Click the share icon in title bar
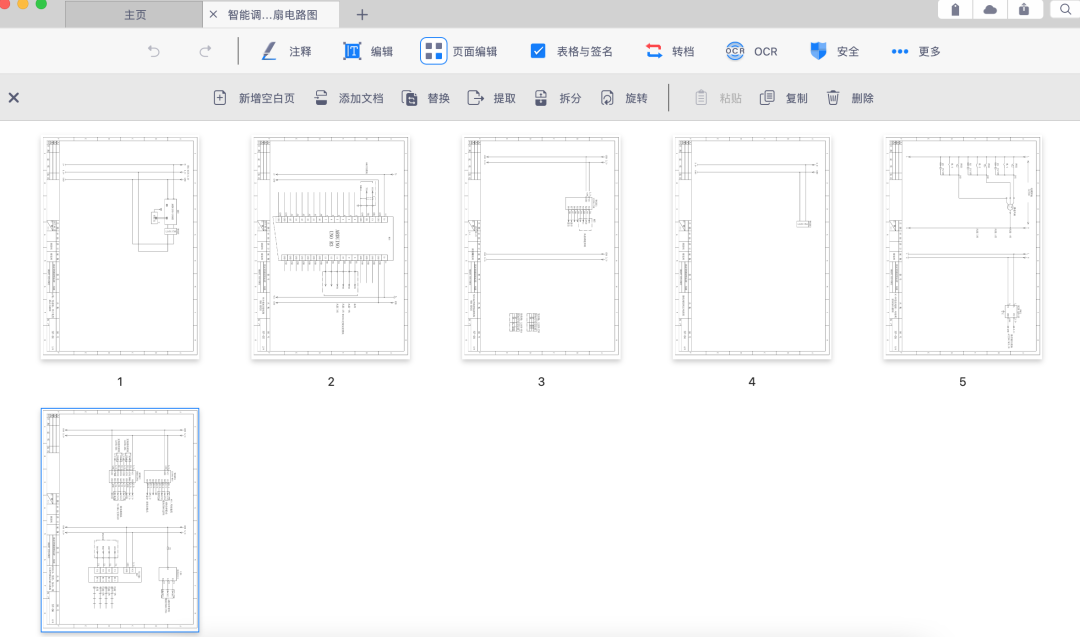The width and height of the screenshot is (1080, 637). click(1024, 9)
